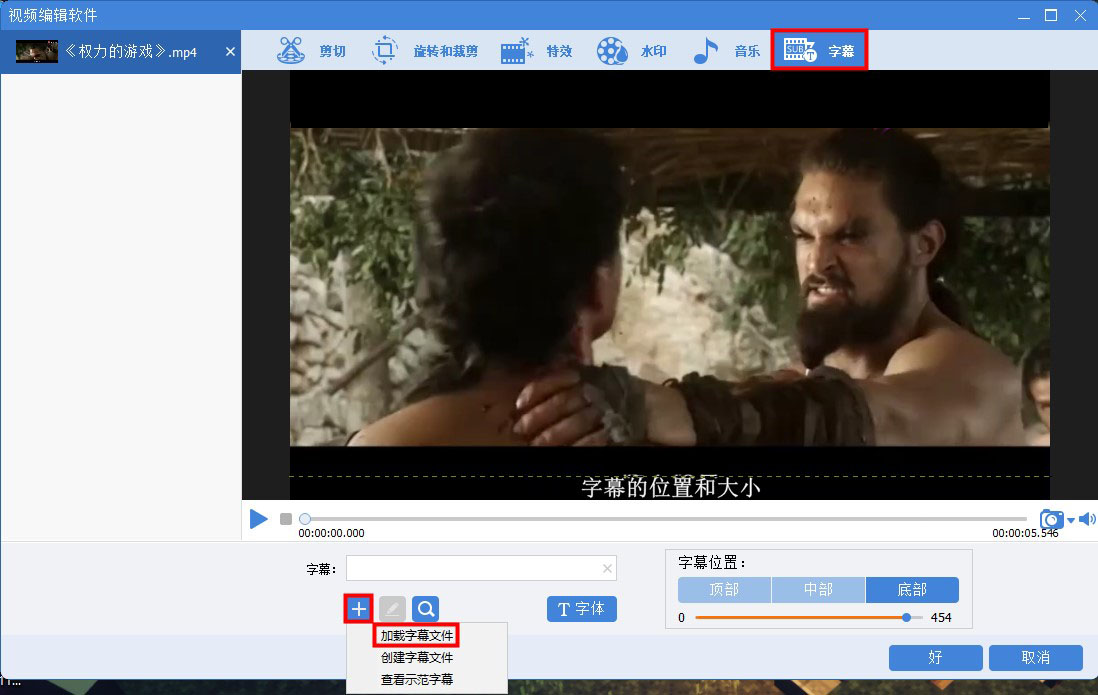Select the 字幕 subtitle tab

pos(819,50)
